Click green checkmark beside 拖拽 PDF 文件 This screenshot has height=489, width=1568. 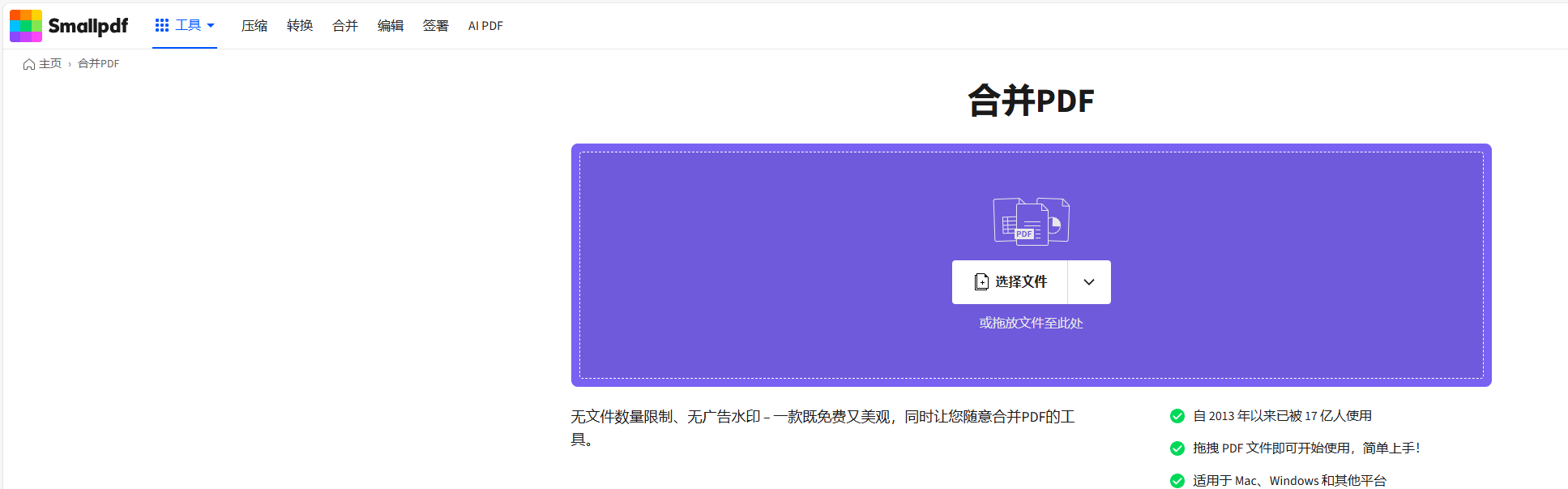[x=1177, y=448]
